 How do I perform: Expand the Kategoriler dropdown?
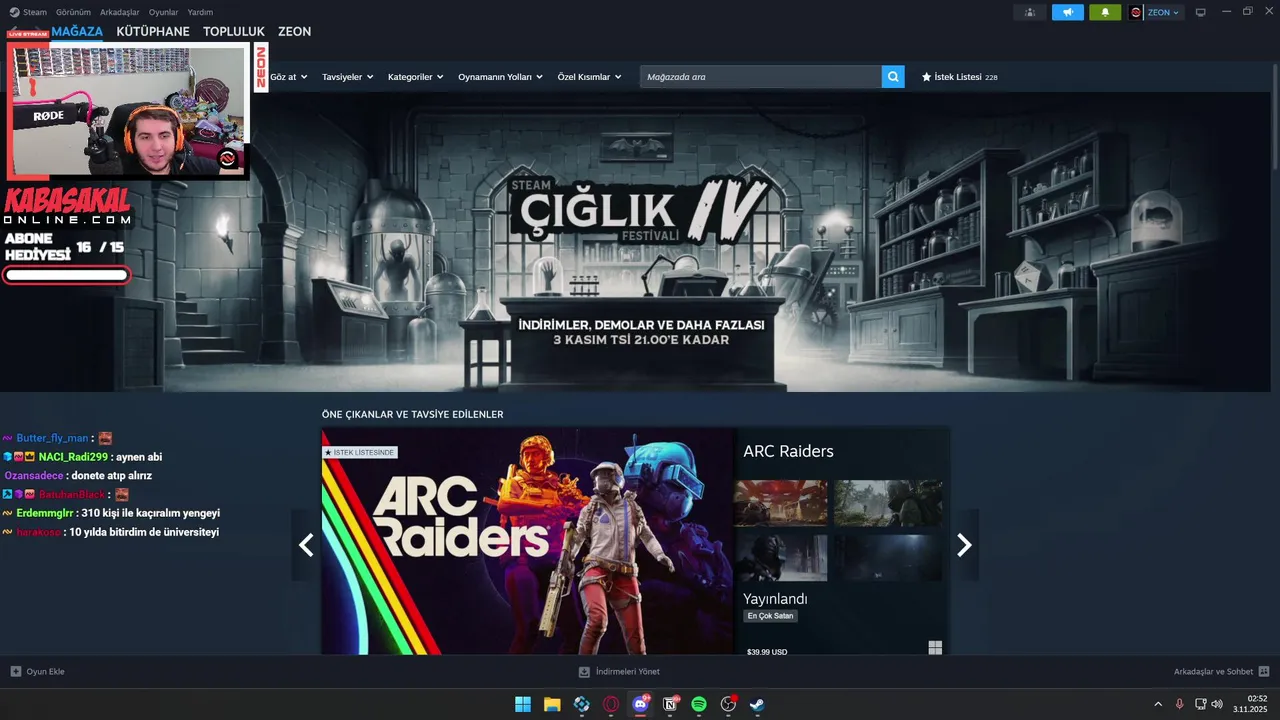[x=416, y=77]
